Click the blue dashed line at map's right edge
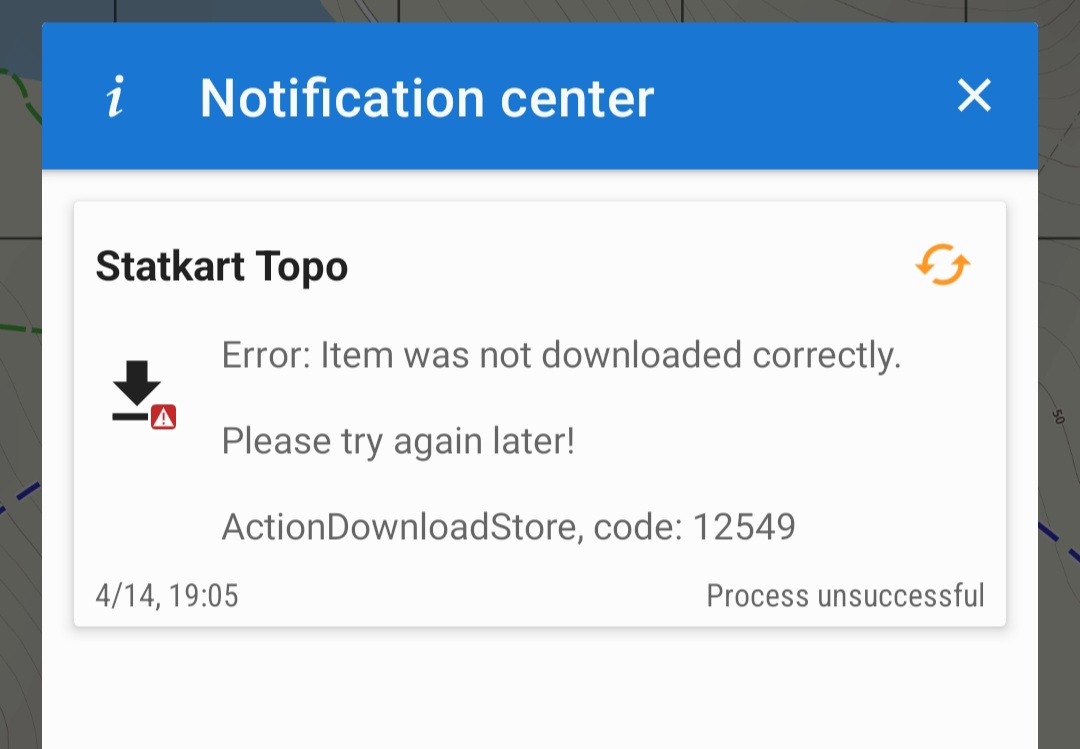Viewport: 1080px width, 749px height. [x=1059, y=542]
